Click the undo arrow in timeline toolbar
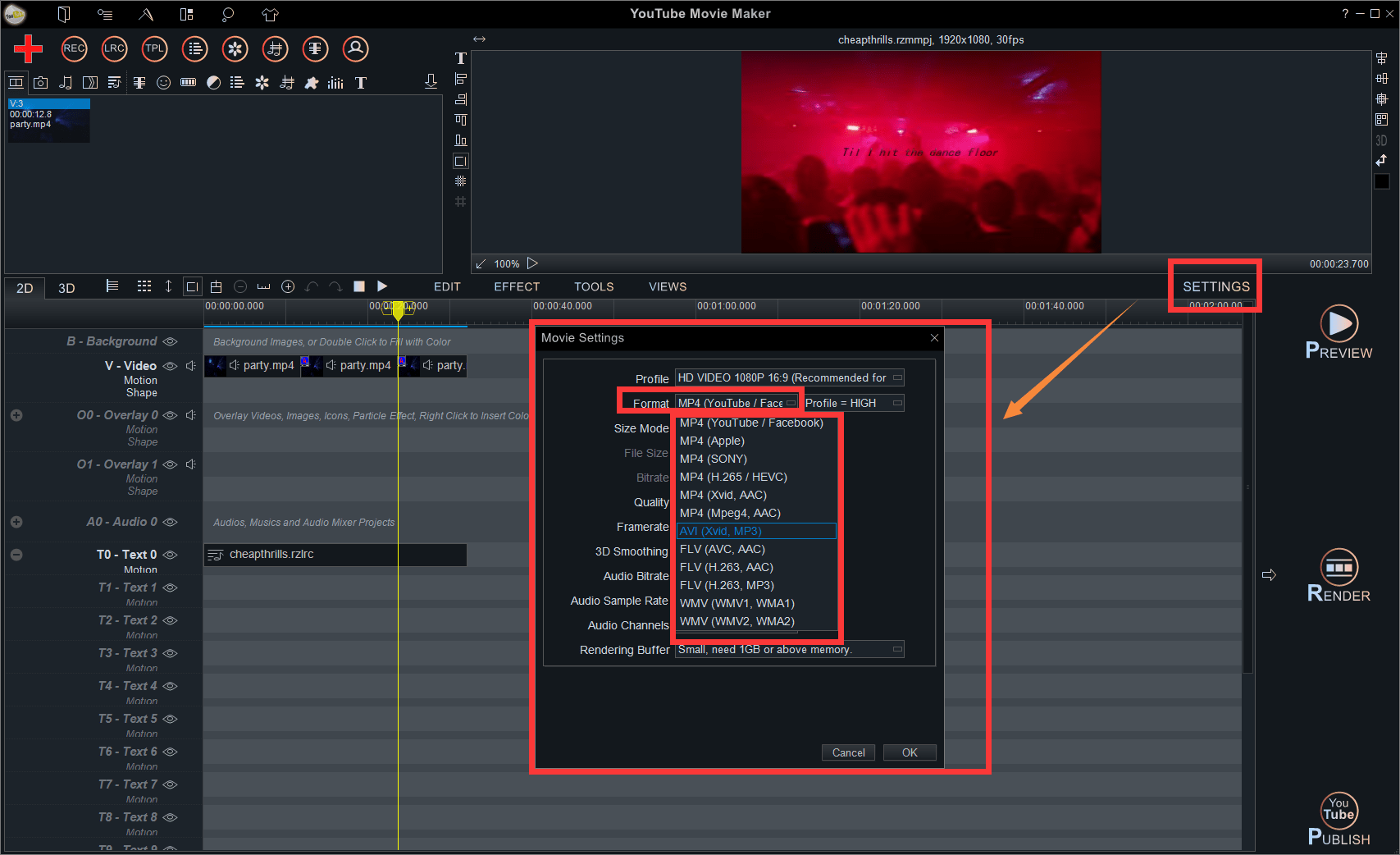 click(x=312, y=286)
